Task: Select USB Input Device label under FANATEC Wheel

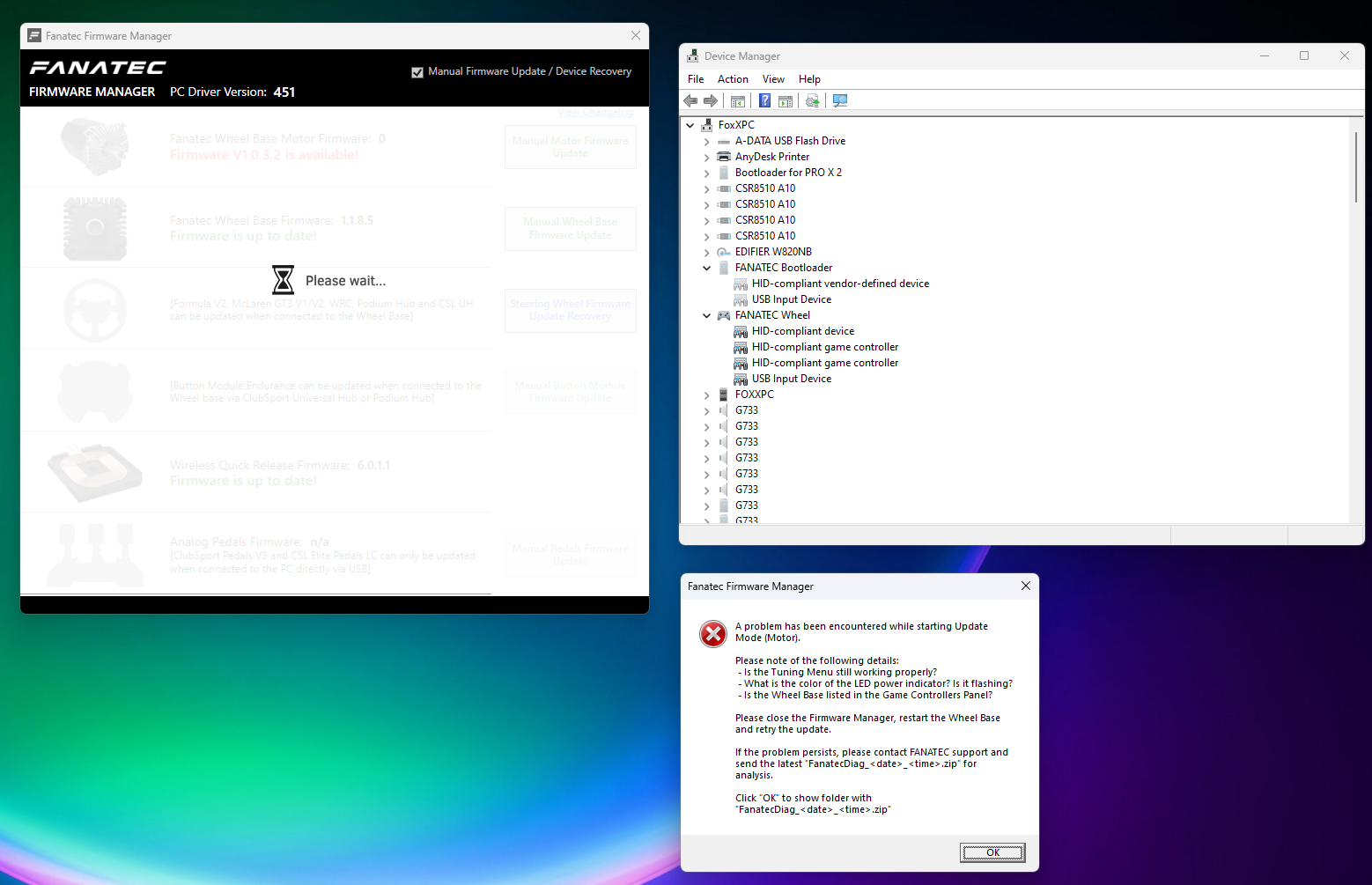Action: coord(792,379)
